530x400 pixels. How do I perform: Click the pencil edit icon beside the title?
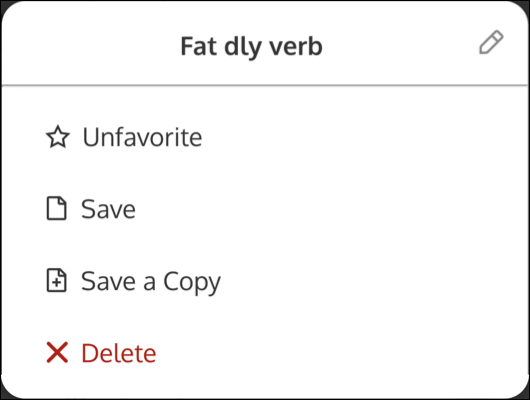(491, 42)
